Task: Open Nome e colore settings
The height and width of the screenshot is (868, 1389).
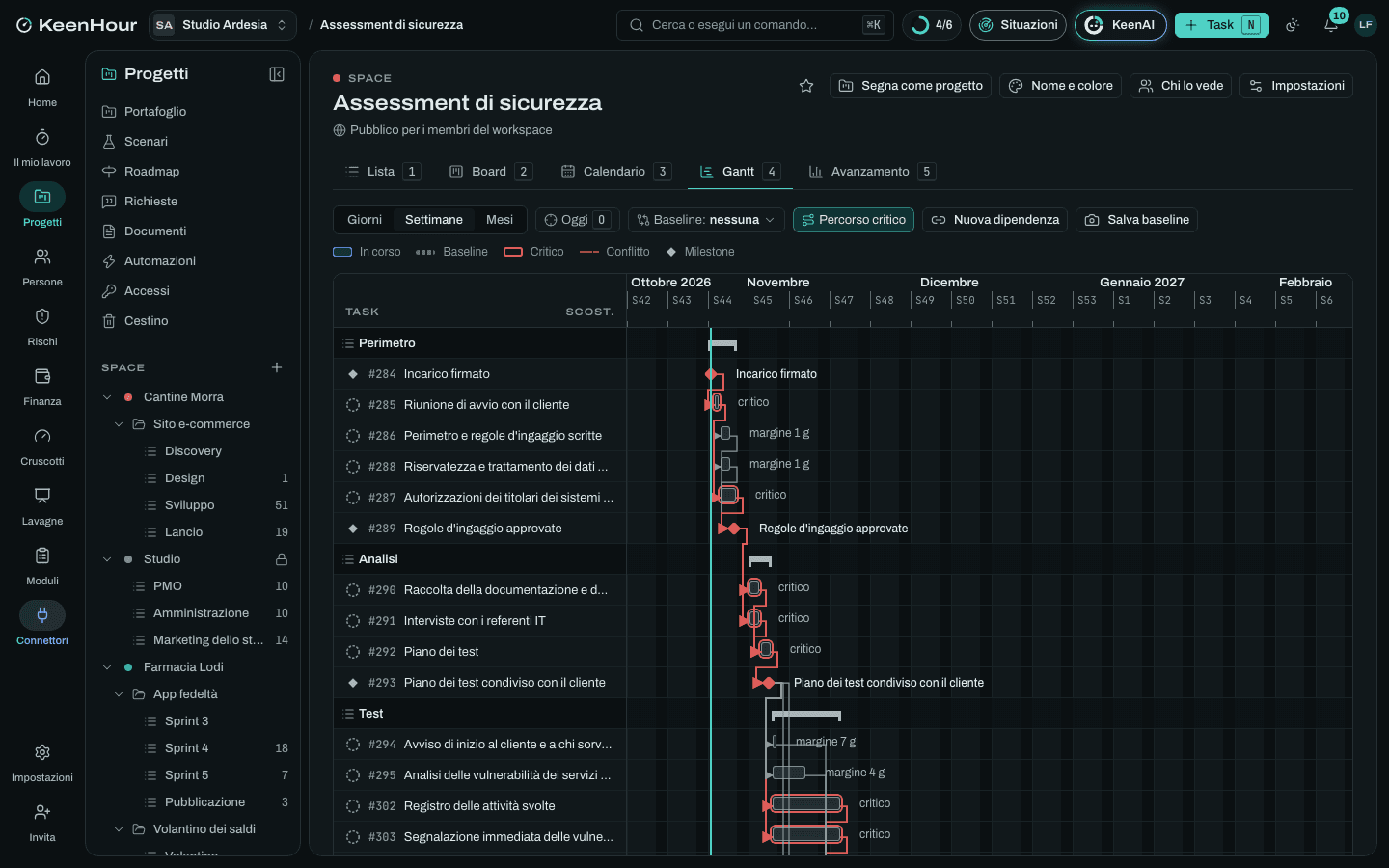Action: (1060, 86)
